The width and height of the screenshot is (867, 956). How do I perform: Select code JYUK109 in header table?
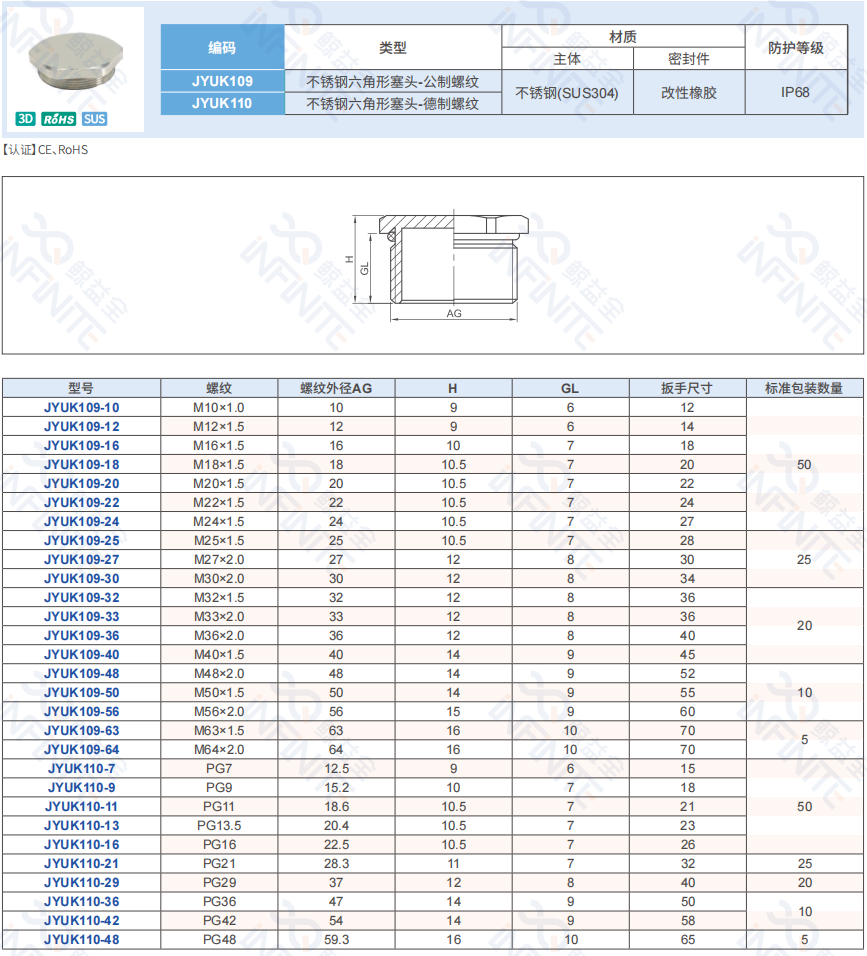point(223,81)
